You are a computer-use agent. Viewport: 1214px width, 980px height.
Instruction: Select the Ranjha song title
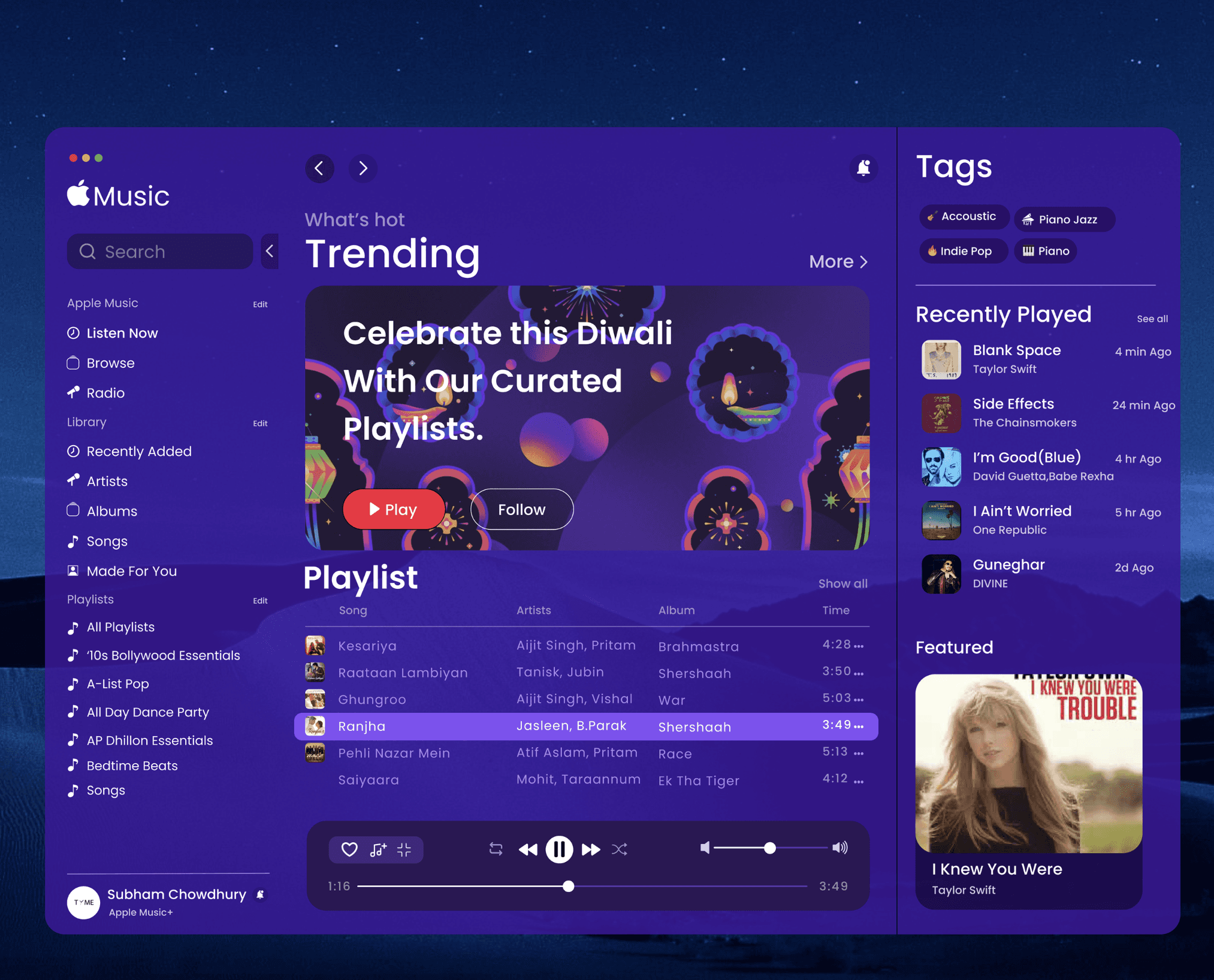click(362, 727)
